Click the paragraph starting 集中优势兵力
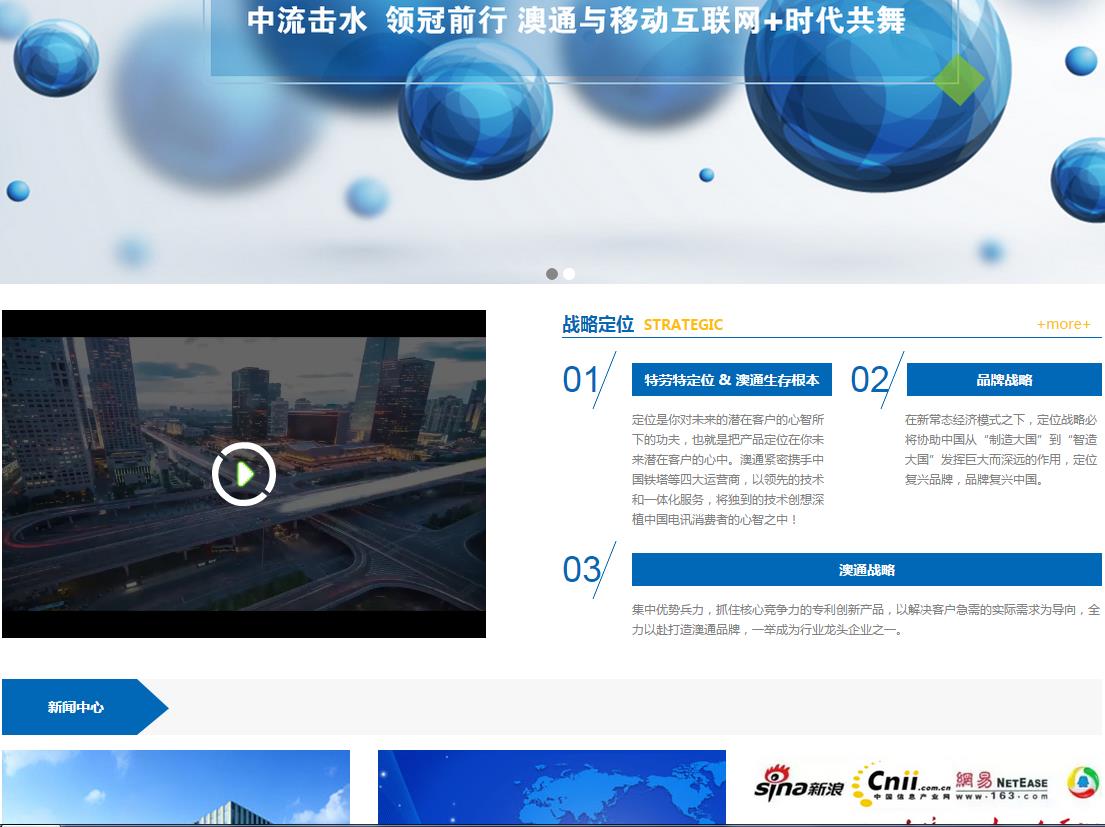 866,619
